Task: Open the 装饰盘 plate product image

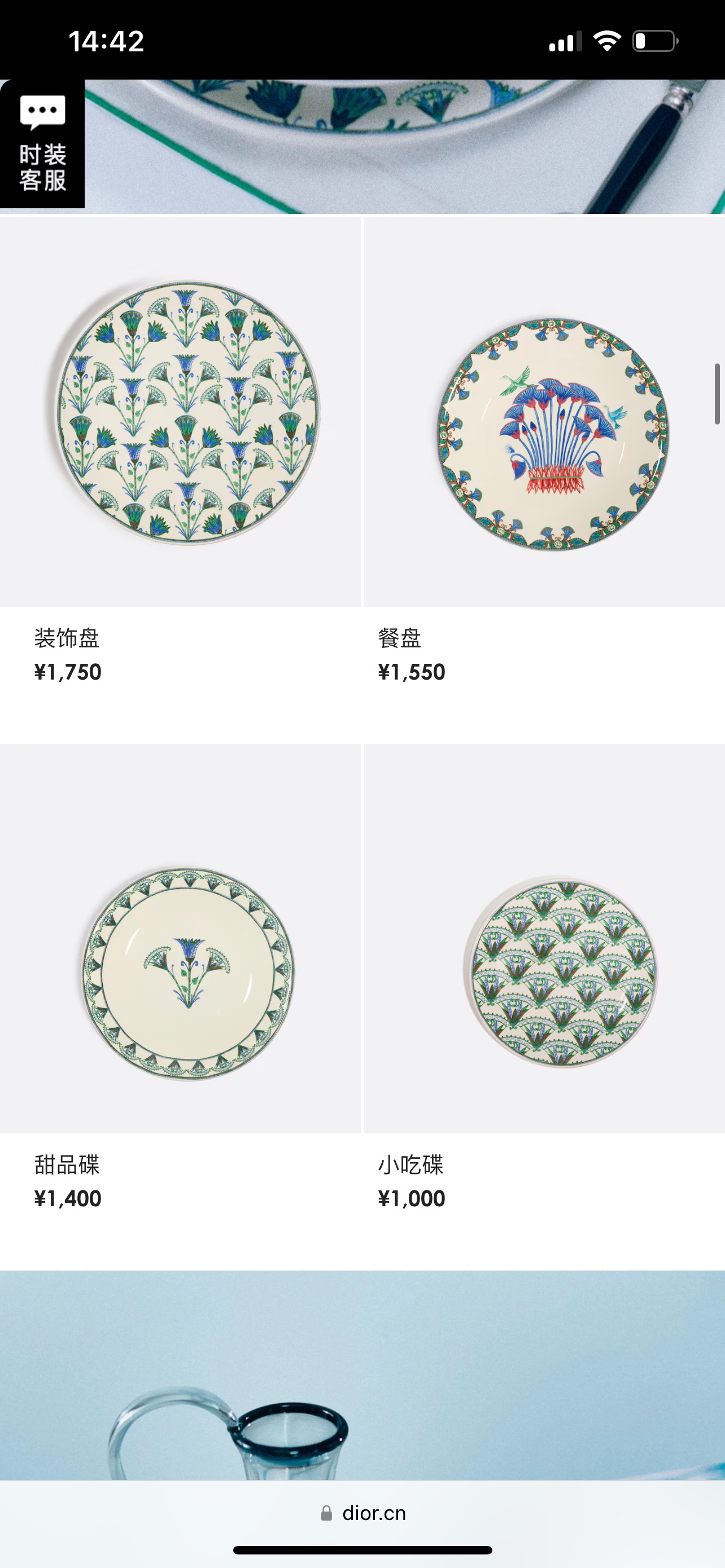Action: pos(180,412)
